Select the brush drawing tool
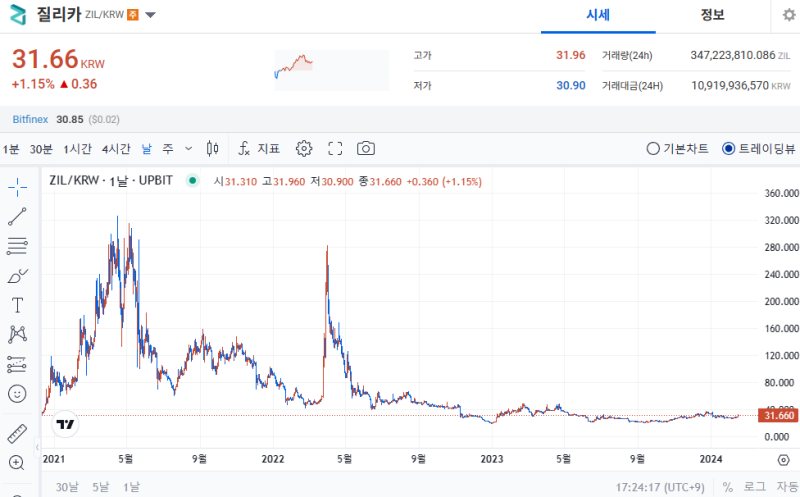The width and height of the screenshot is (800, 497). coord(17,276)
